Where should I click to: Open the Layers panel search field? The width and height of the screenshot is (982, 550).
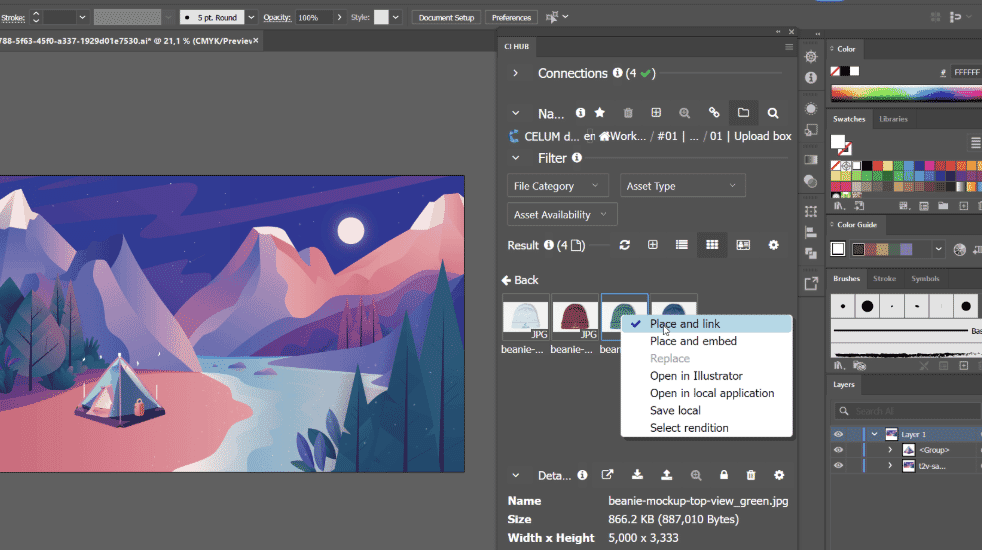(907, 411)
